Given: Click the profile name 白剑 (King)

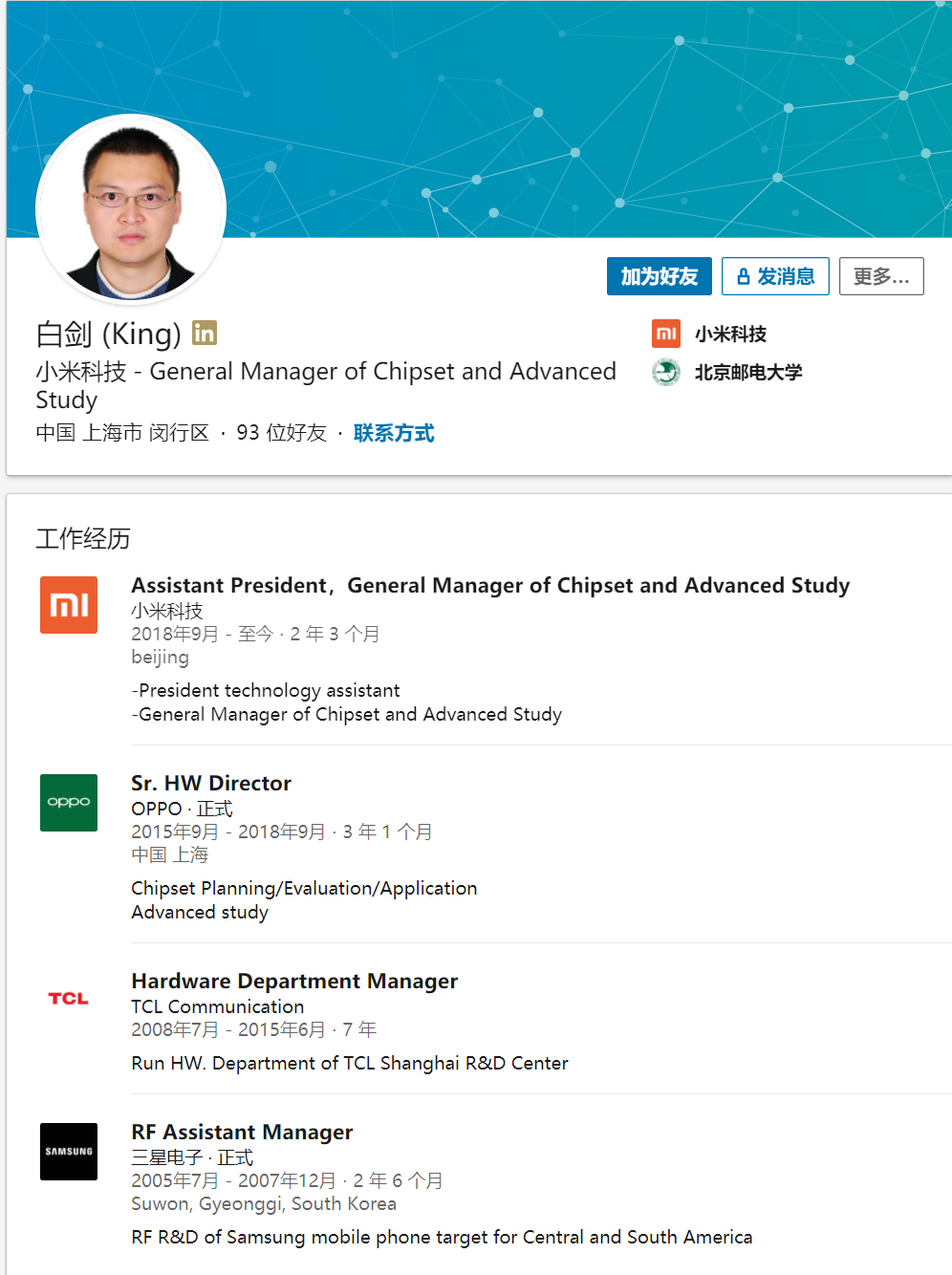Looking at the screenshot, I should (x=108, y=334).
